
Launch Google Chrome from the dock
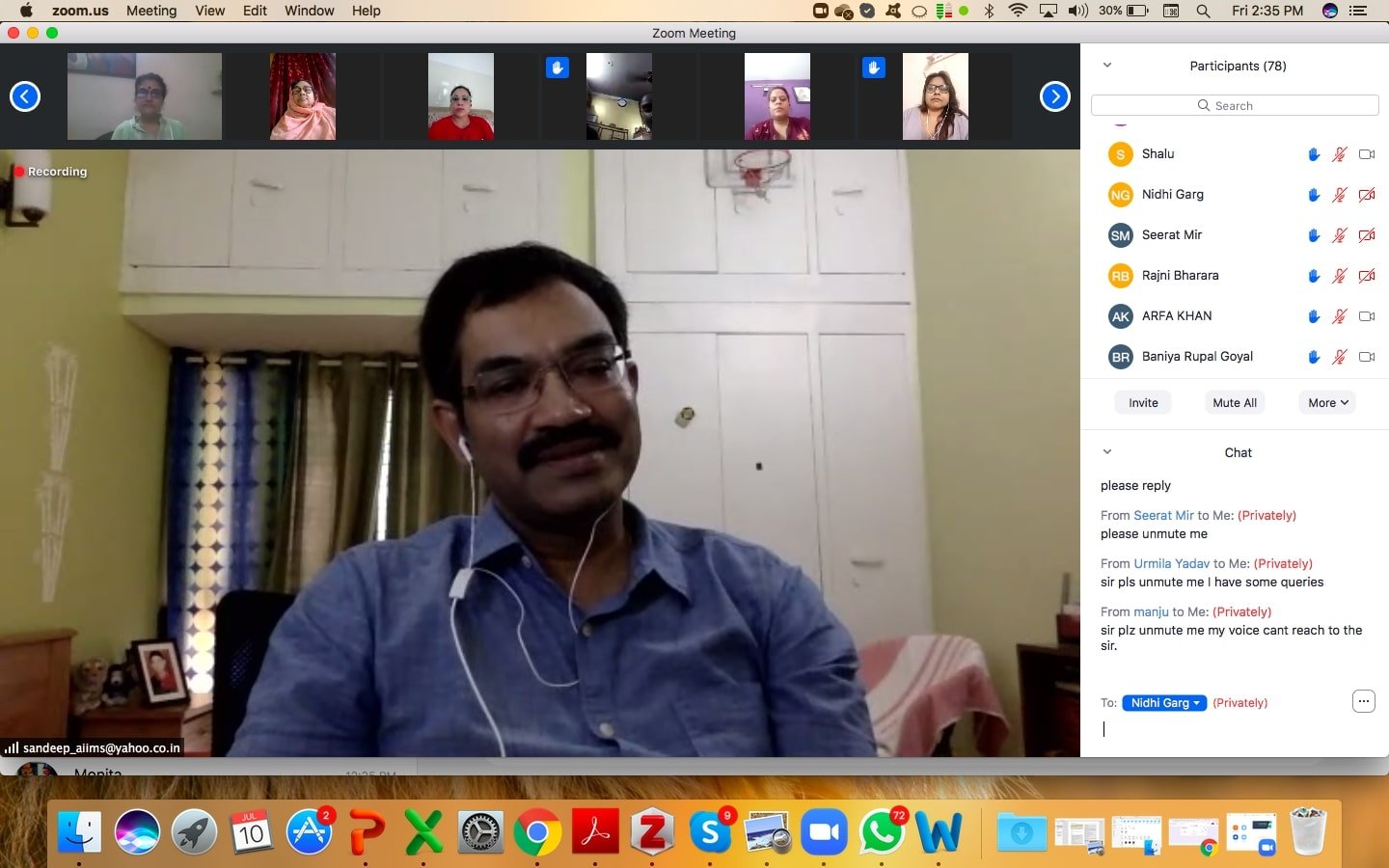[537, 831]
